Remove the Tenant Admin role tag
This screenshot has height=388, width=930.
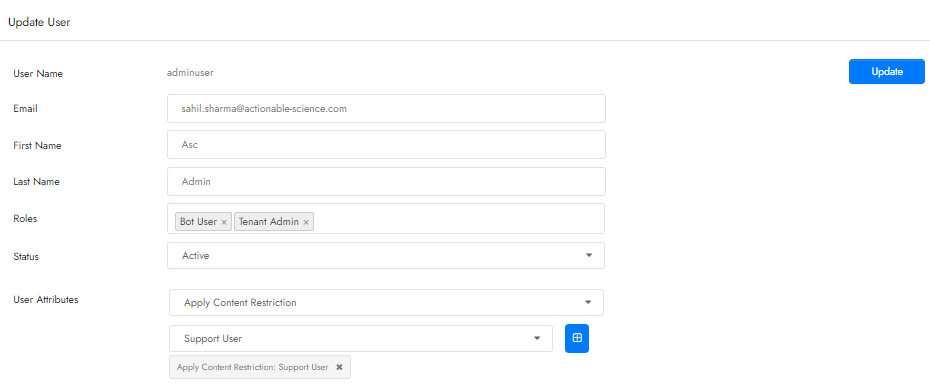[306, 222]
